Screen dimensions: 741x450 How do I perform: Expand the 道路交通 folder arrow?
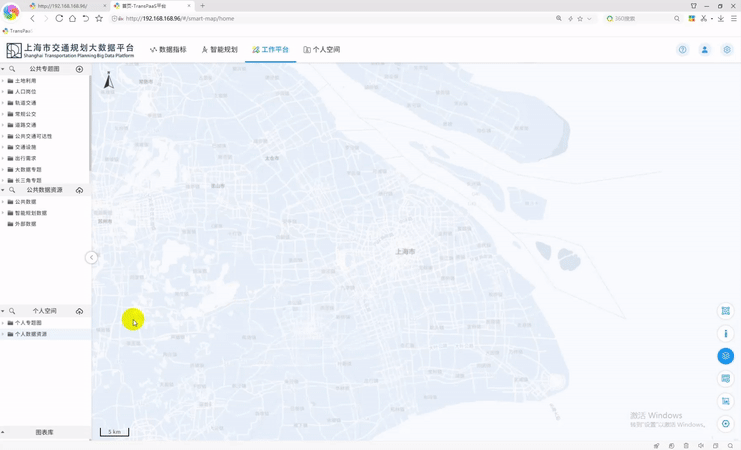pos(3,125)
